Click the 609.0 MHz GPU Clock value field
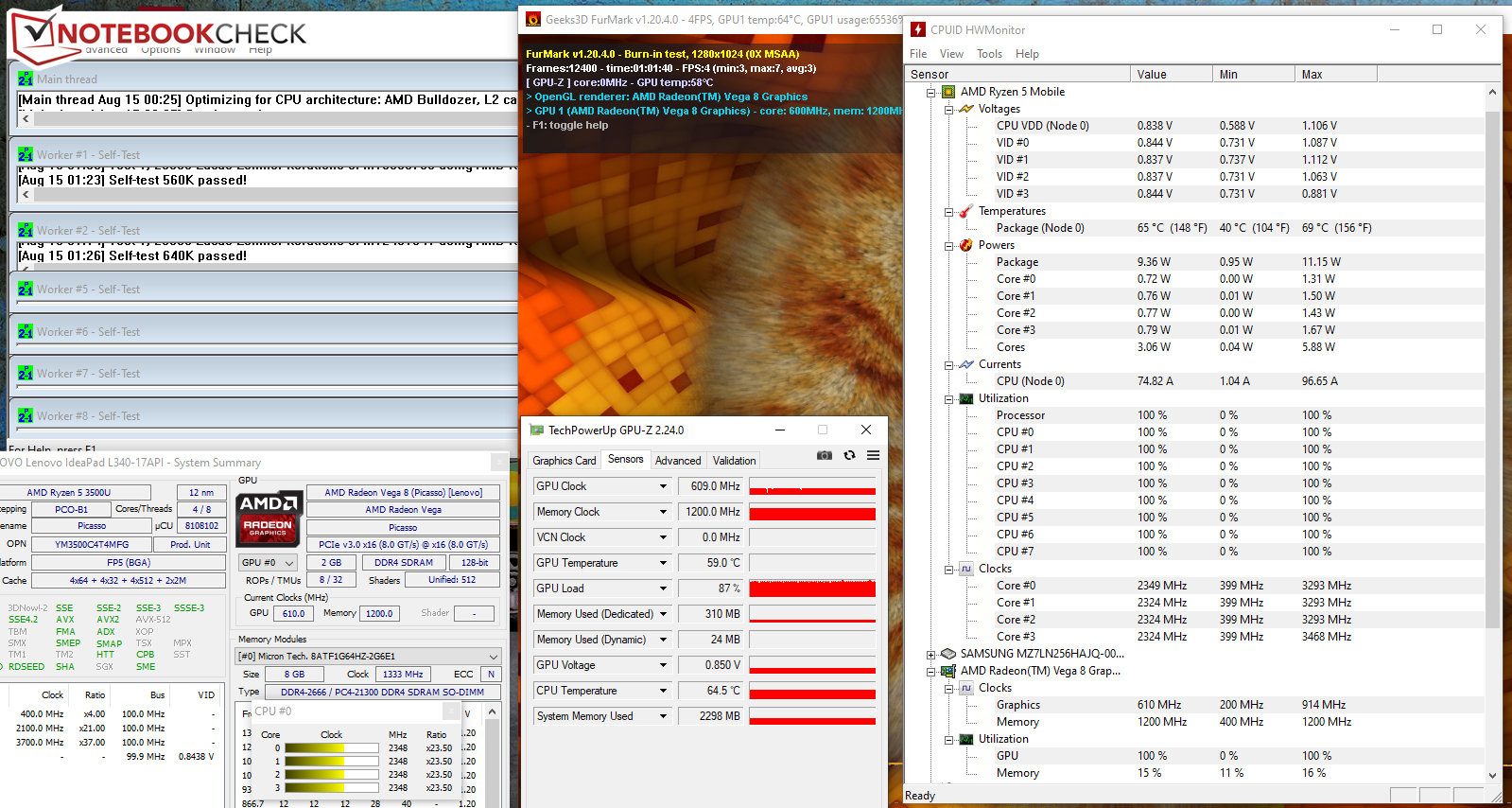 [710, 486]
